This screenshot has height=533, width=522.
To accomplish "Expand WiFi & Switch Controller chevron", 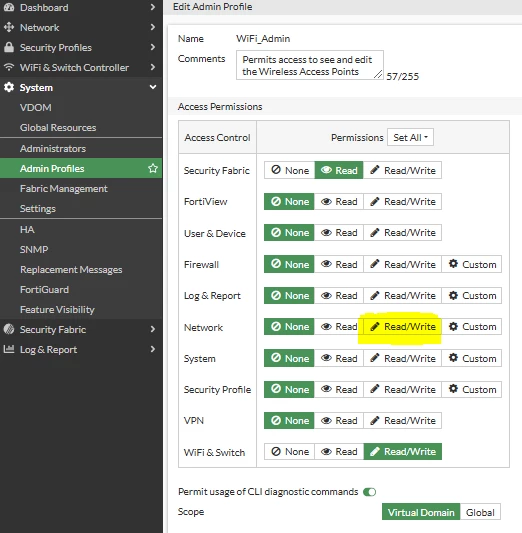I will coord(153,67).
